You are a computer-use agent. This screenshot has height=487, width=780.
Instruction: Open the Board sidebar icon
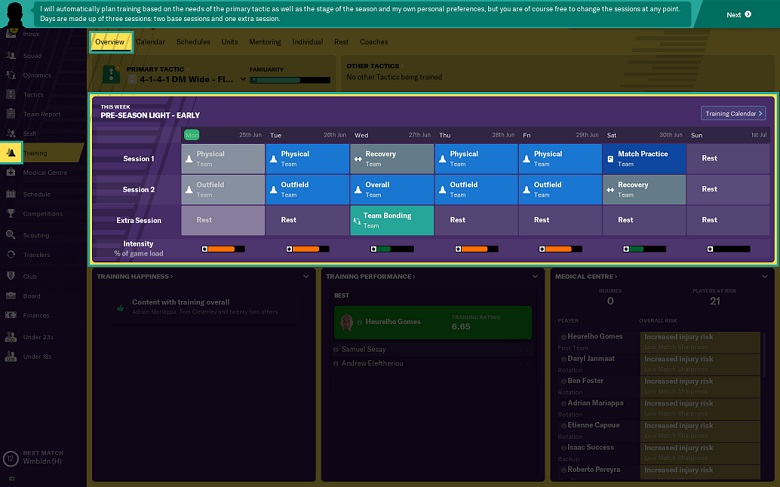tap(11, 295)
